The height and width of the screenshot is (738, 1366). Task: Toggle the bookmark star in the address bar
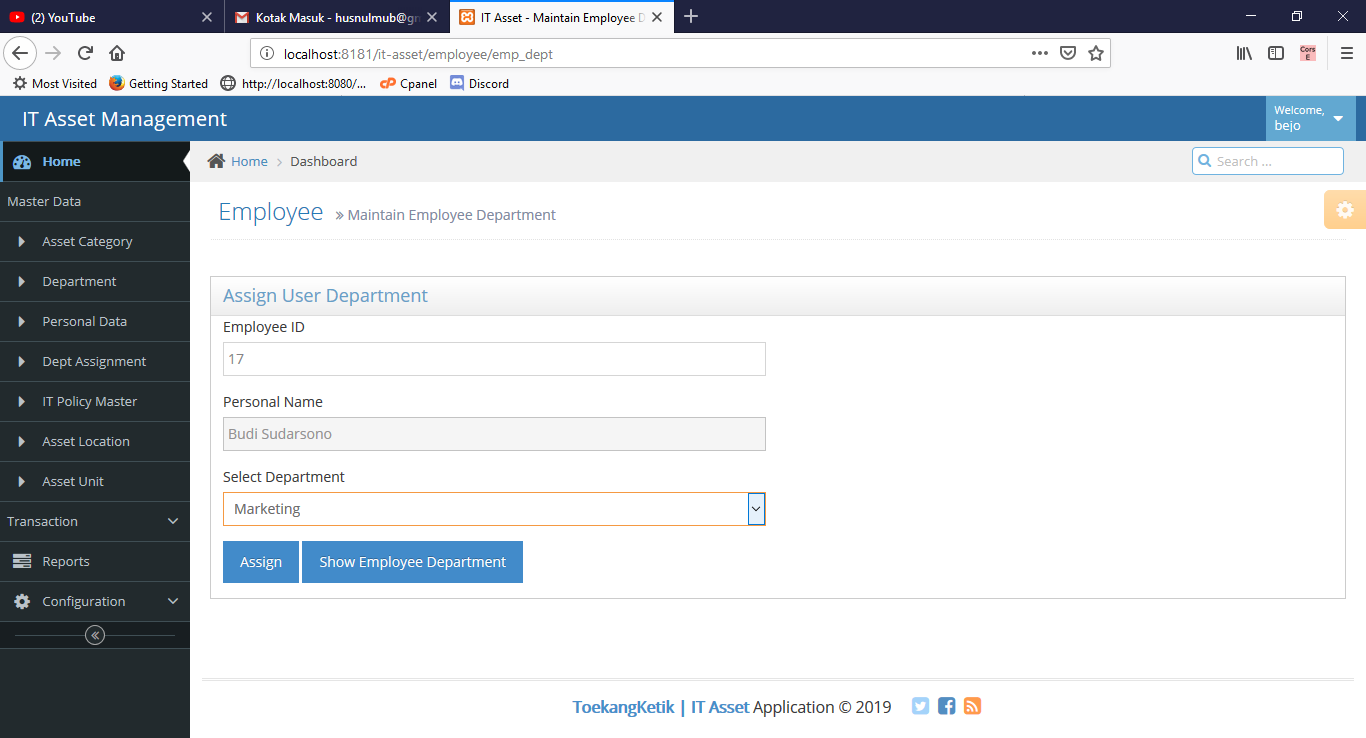coord(1096,53)
